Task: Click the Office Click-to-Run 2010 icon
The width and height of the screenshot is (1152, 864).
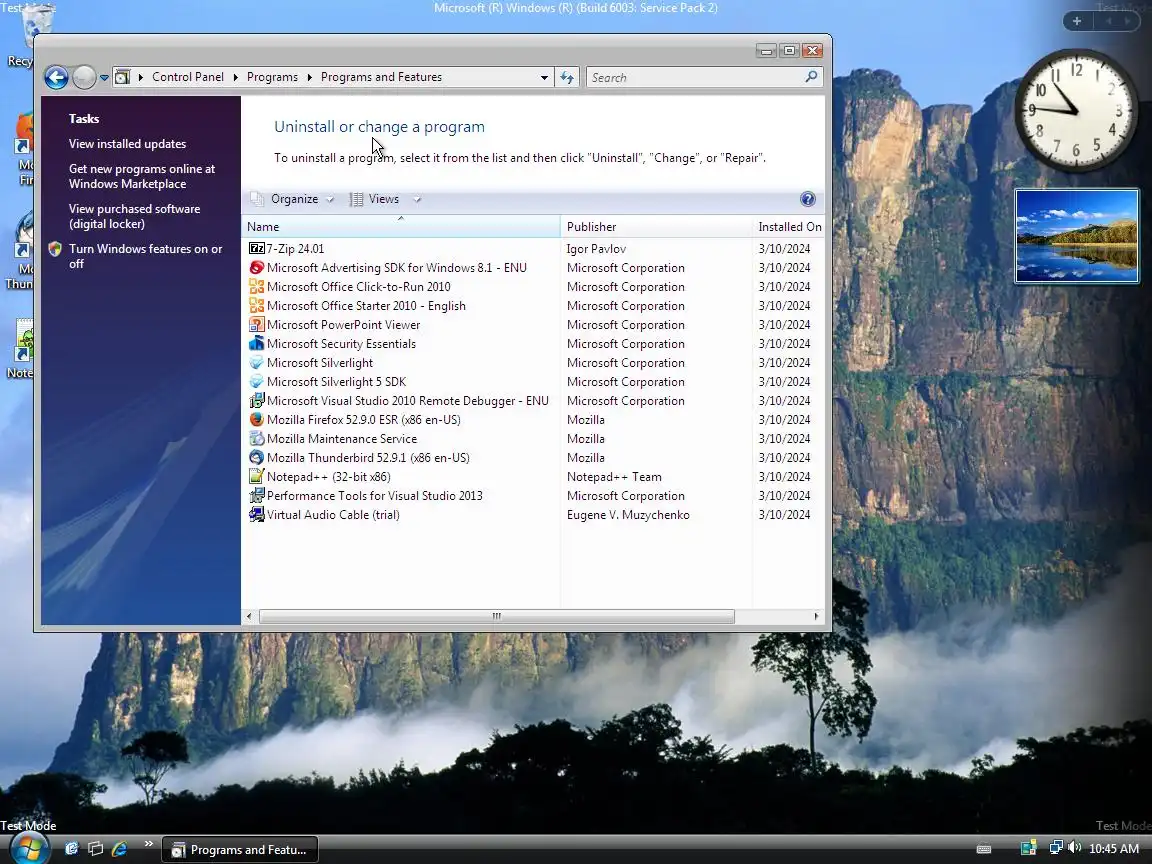Action: click(x=256, y=287)
